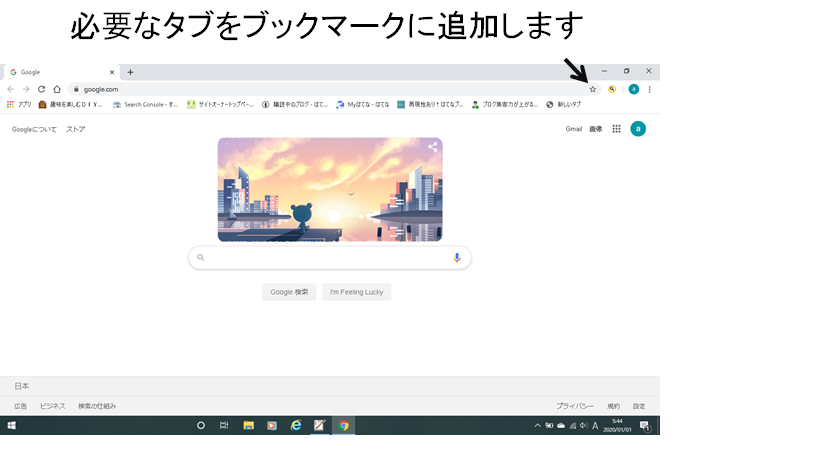Click the Google 検索 button
The height and width of the screenshot is (460, 819).
289,292
